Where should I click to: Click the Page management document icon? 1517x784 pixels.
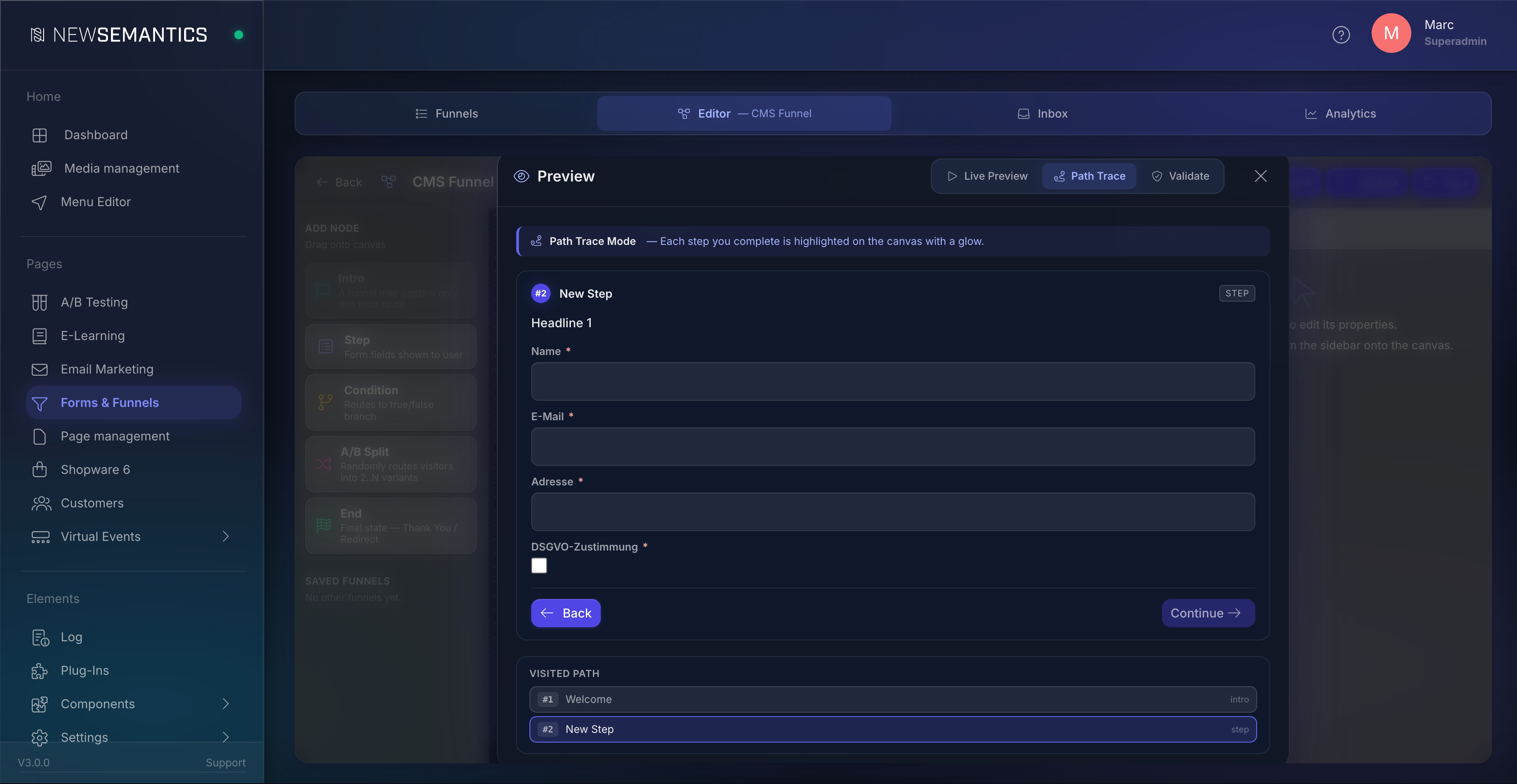(40, 436)
